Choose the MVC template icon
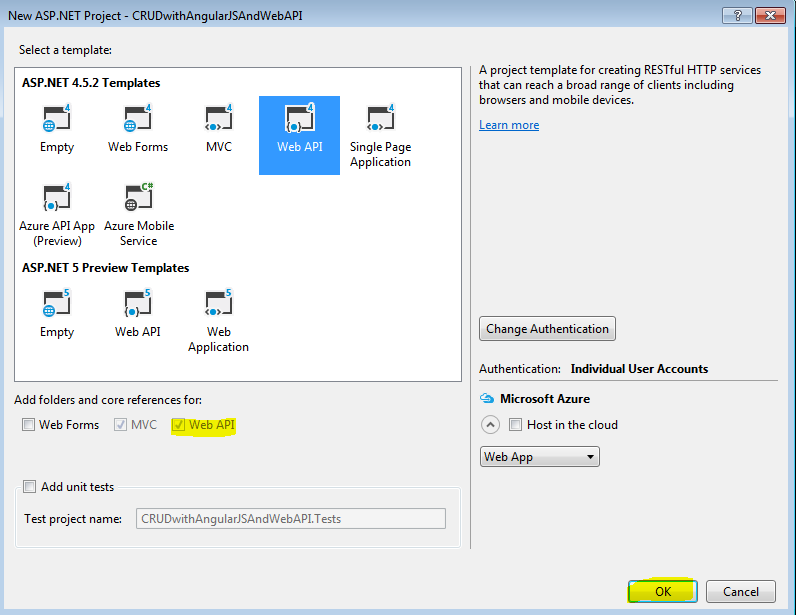Viewport: 796px width, 615px height. 219,118
